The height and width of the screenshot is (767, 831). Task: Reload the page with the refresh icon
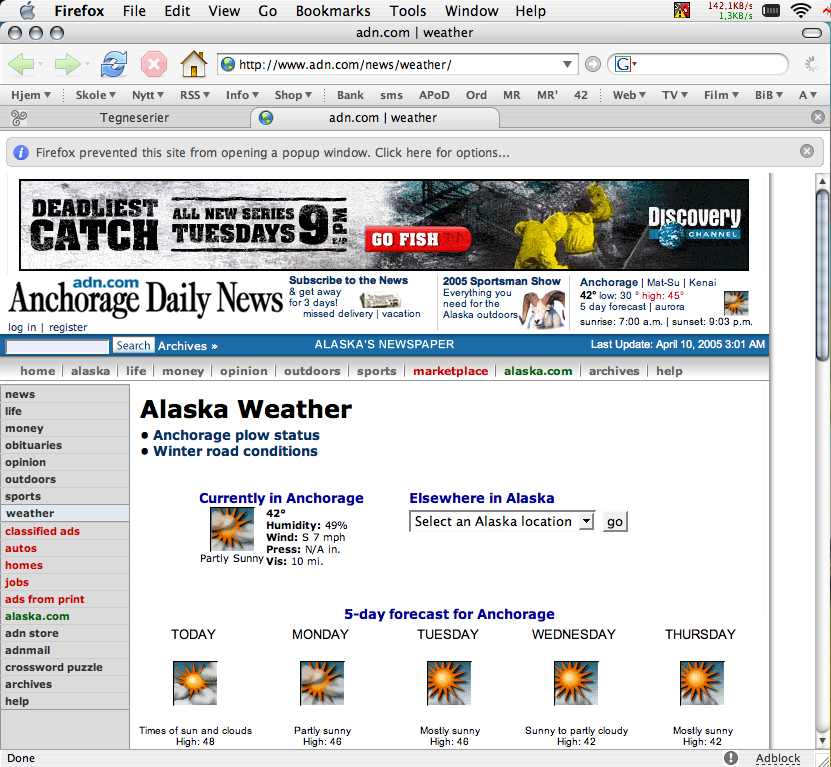(113, 64)
